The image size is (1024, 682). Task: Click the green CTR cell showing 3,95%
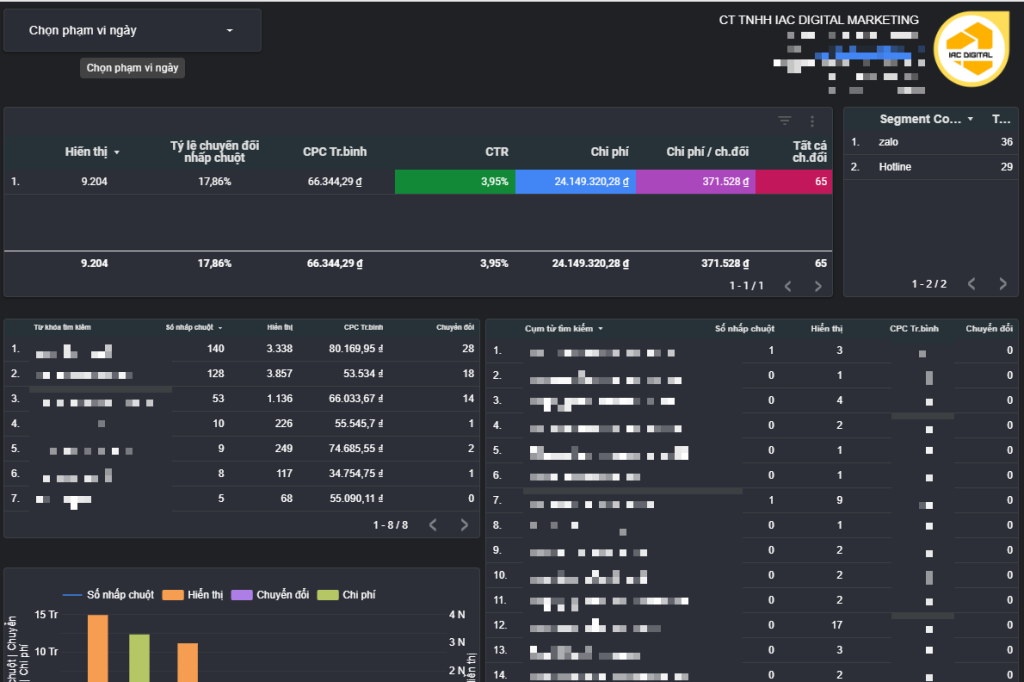coord(455,182)
